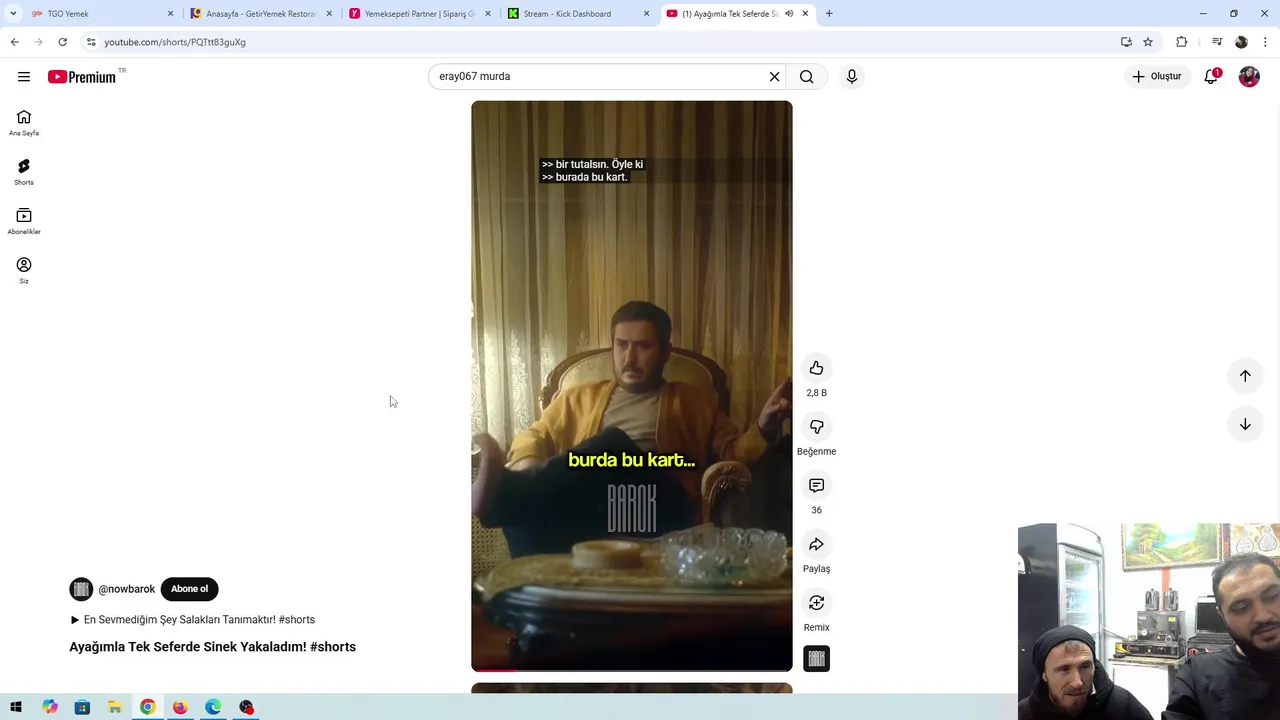Go back in browser history
The image size is (1280, 720).
14,42
